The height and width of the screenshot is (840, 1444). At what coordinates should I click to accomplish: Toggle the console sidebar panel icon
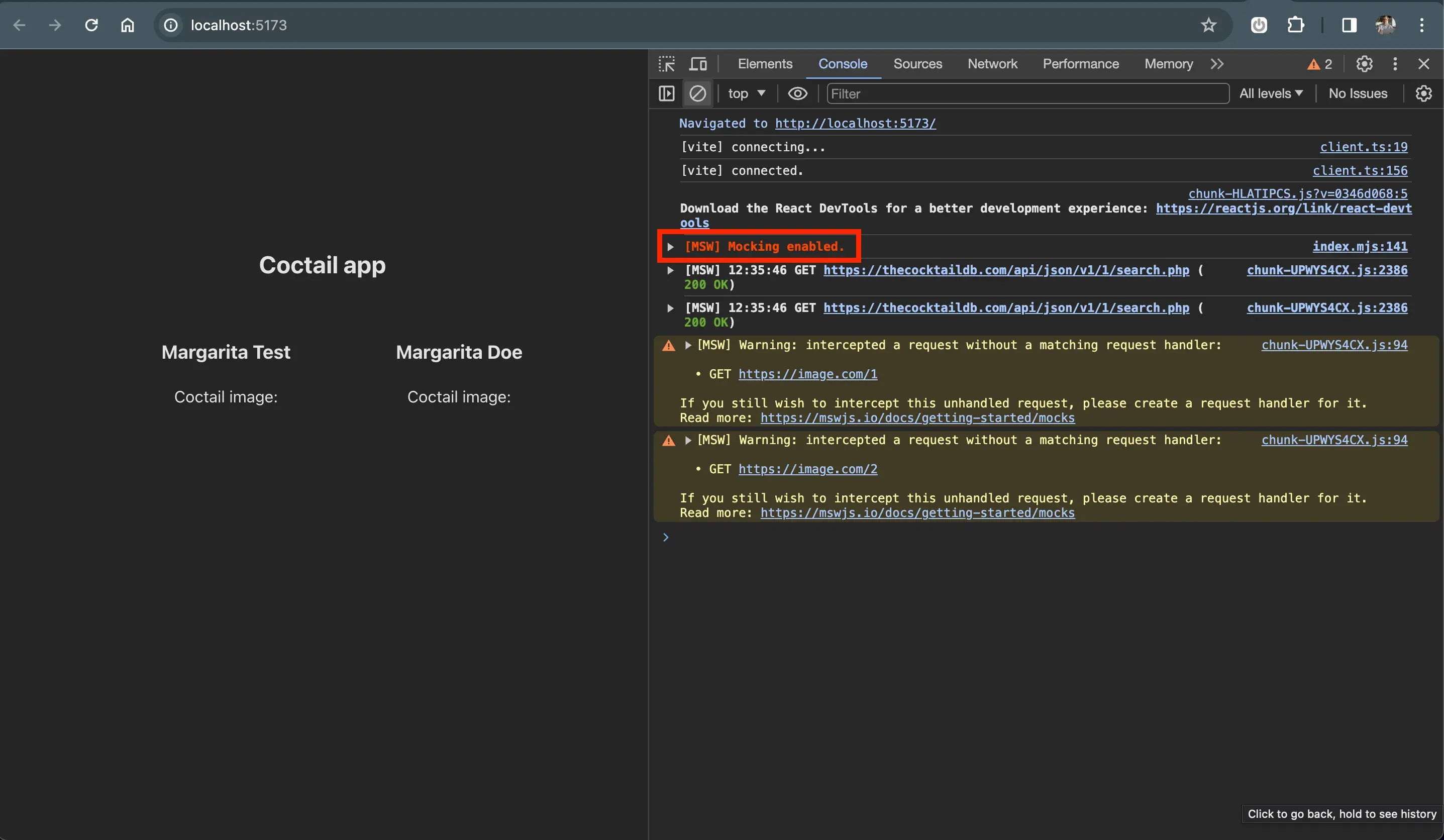tap(666, 93)
